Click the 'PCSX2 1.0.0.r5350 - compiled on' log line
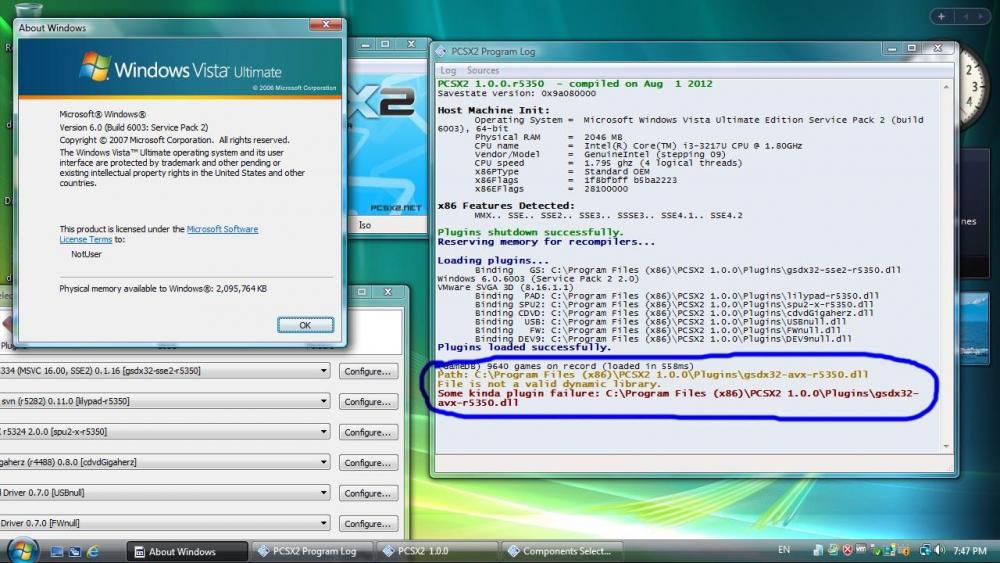The height and width of the screenshot is (563, 1000). (x=575, y=84)
